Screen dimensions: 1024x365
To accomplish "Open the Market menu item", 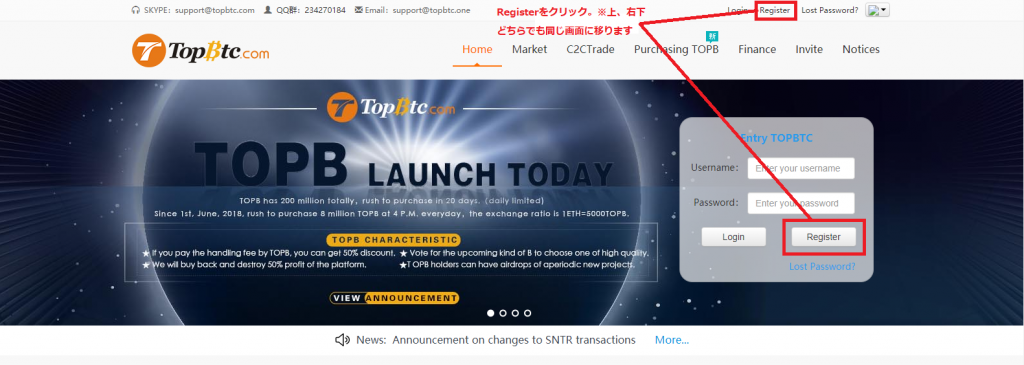I will 530,50.
